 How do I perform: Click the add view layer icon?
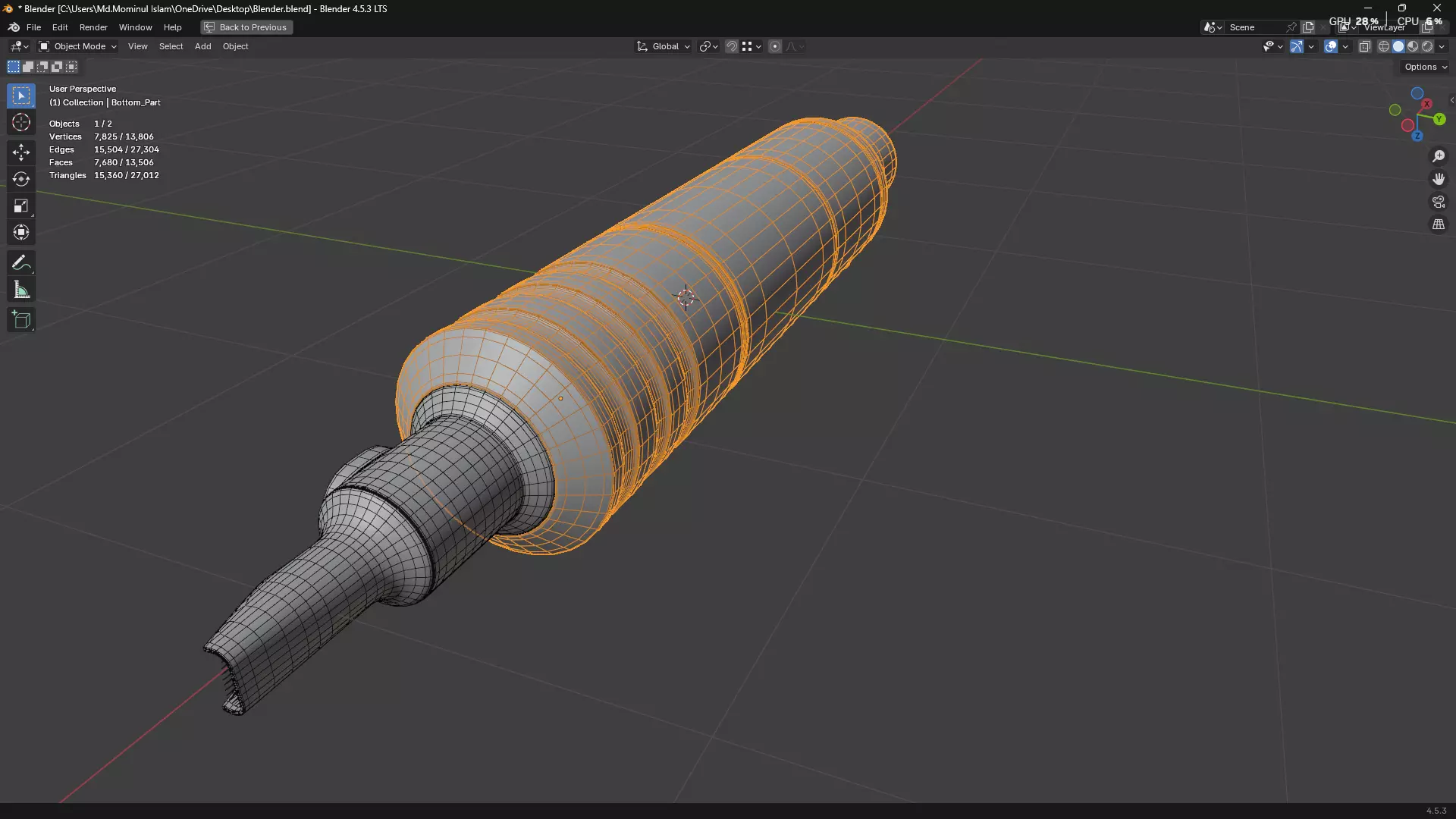point(1426,27)
